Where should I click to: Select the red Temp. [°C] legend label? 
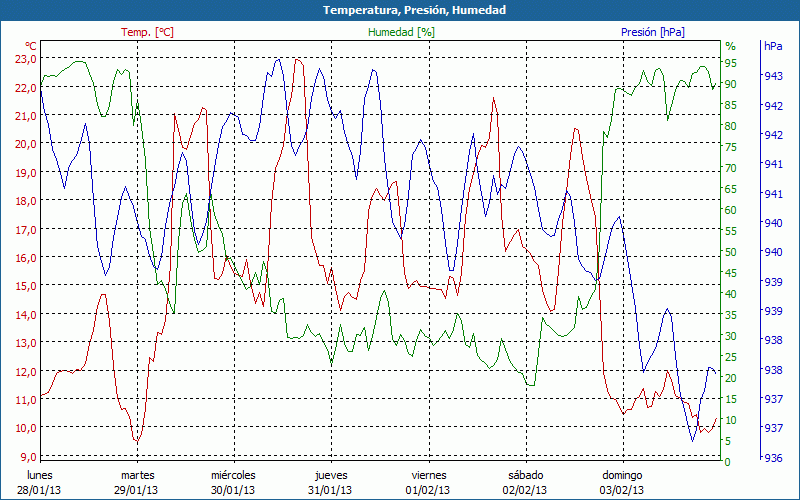click(x=147, y=32)
